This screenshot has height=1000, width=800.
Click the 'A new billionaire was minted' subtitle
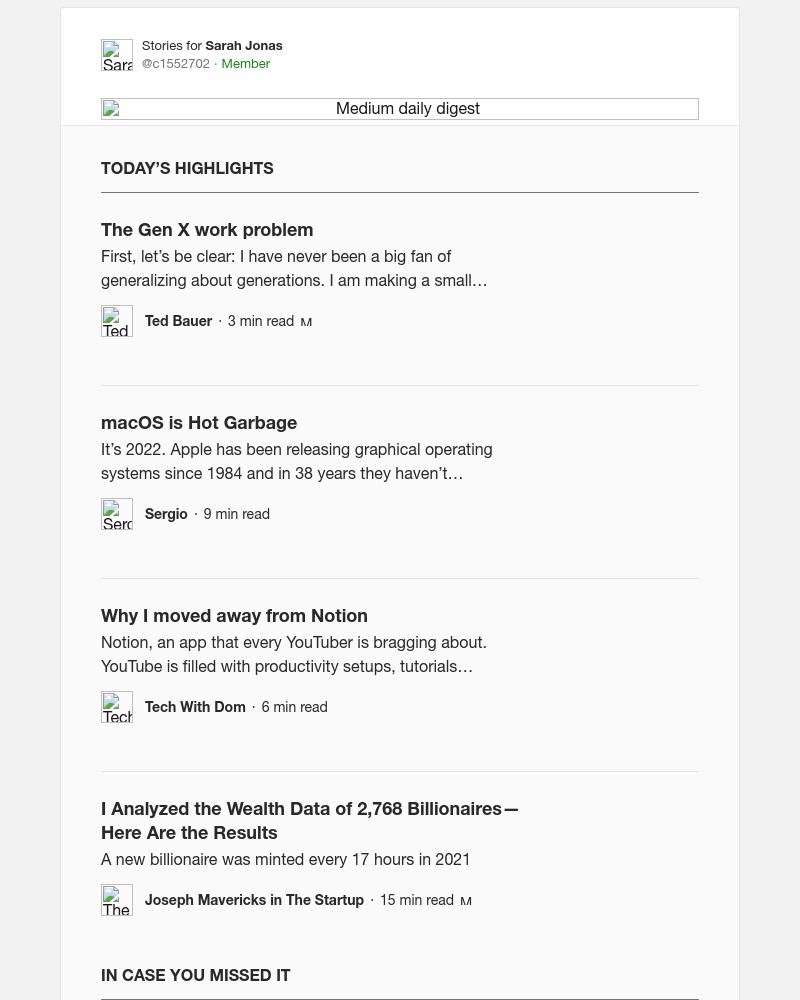click(x=285, y=860)
